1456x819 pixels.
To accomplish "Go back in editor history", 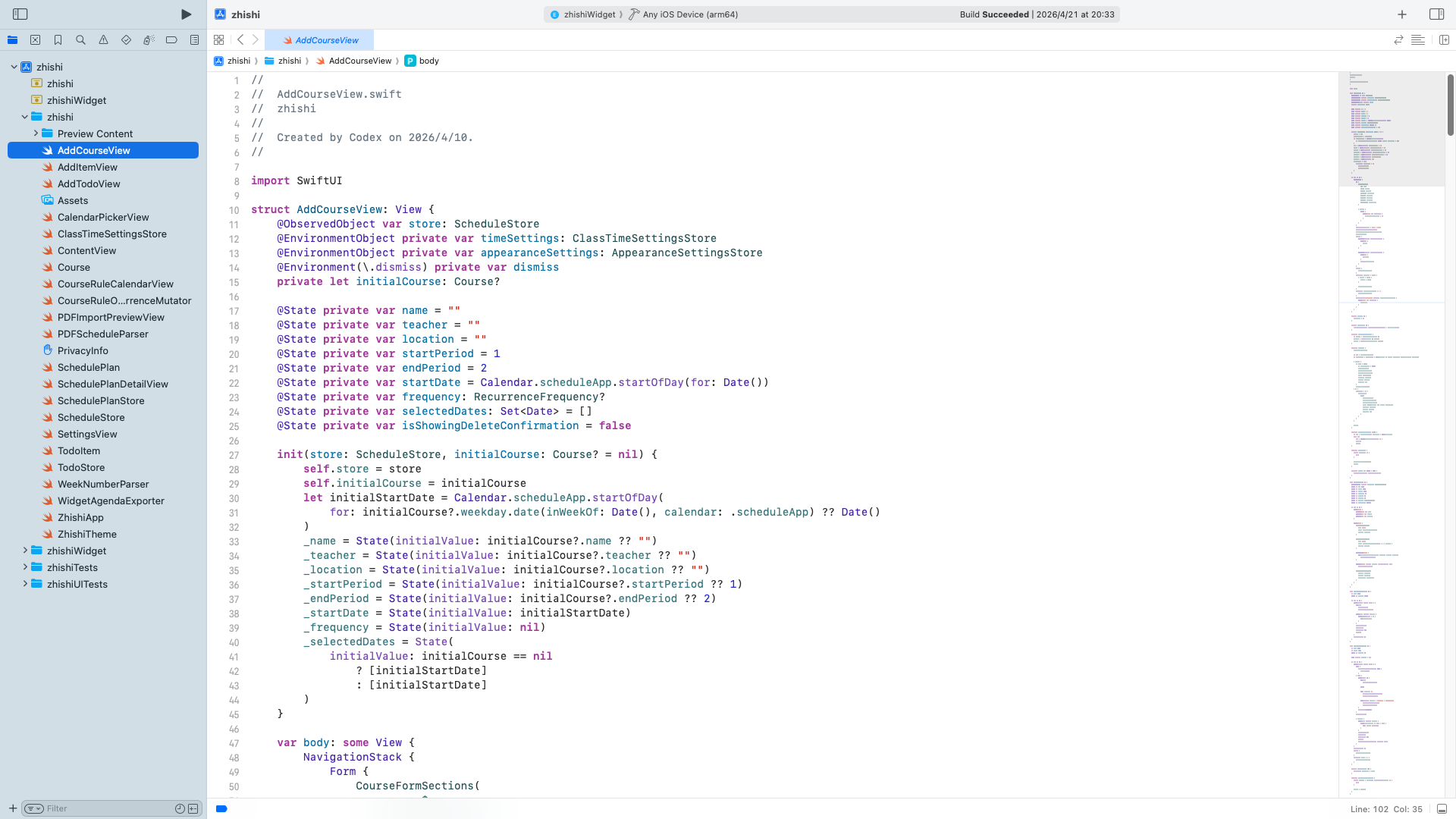I will tap(240, 40).
